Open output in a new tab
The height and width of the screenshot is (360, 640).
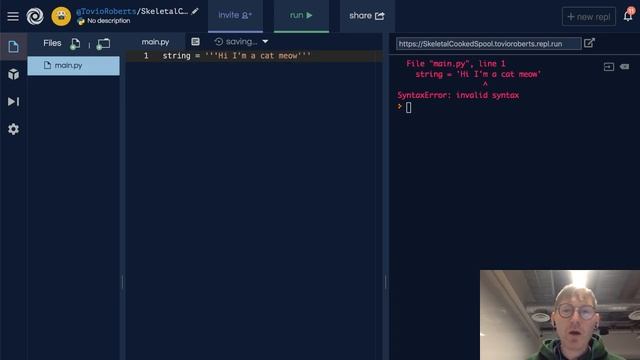(589, 43)
